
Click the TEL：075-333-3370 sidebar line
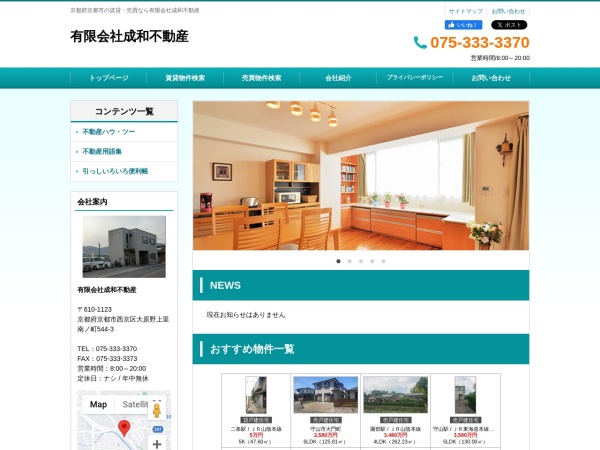pyautogui.click(x=107, y=349)
